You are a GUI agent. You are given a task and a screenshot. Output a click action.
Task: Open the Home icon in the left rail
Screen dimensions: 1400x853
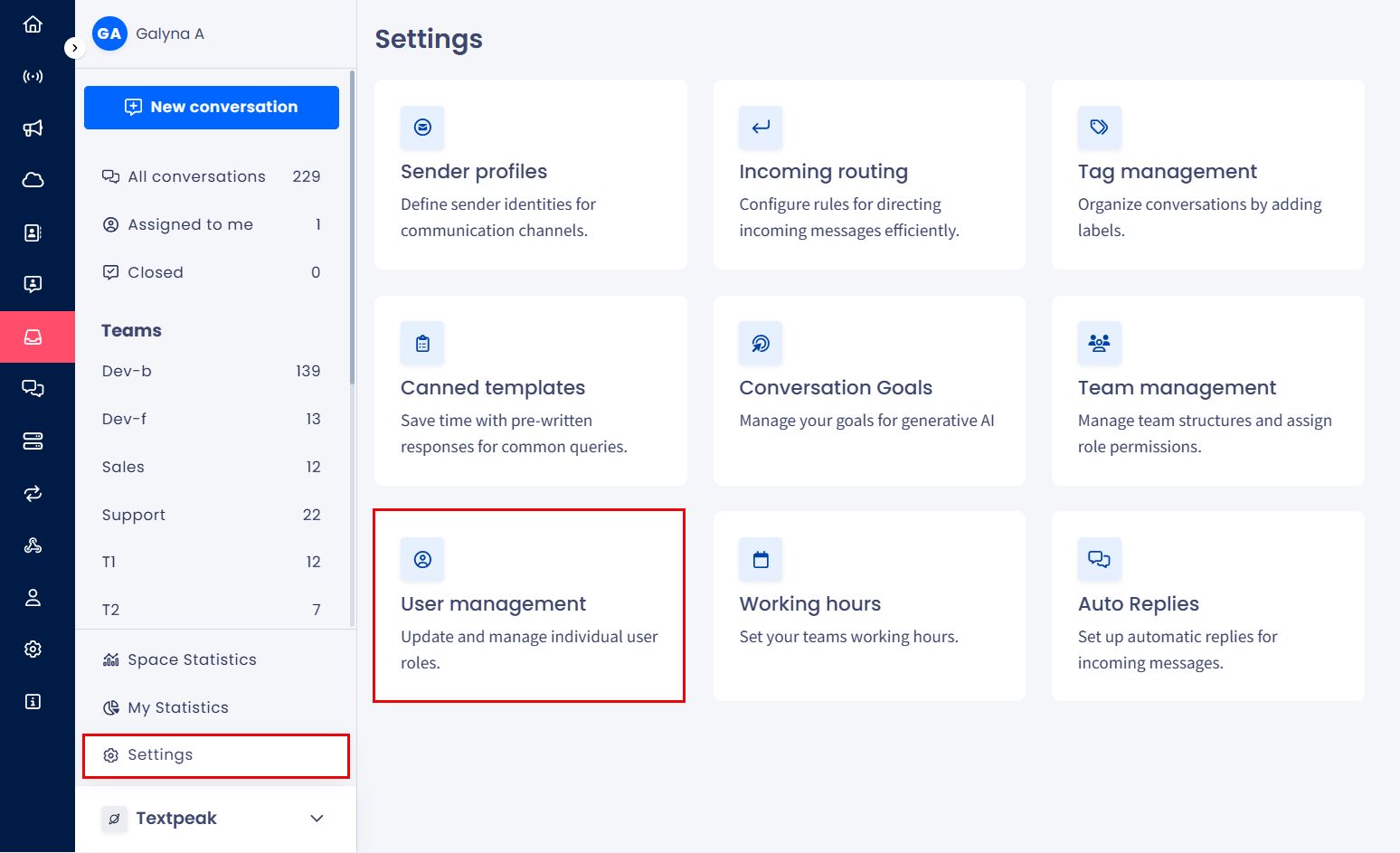click(33, 24)
